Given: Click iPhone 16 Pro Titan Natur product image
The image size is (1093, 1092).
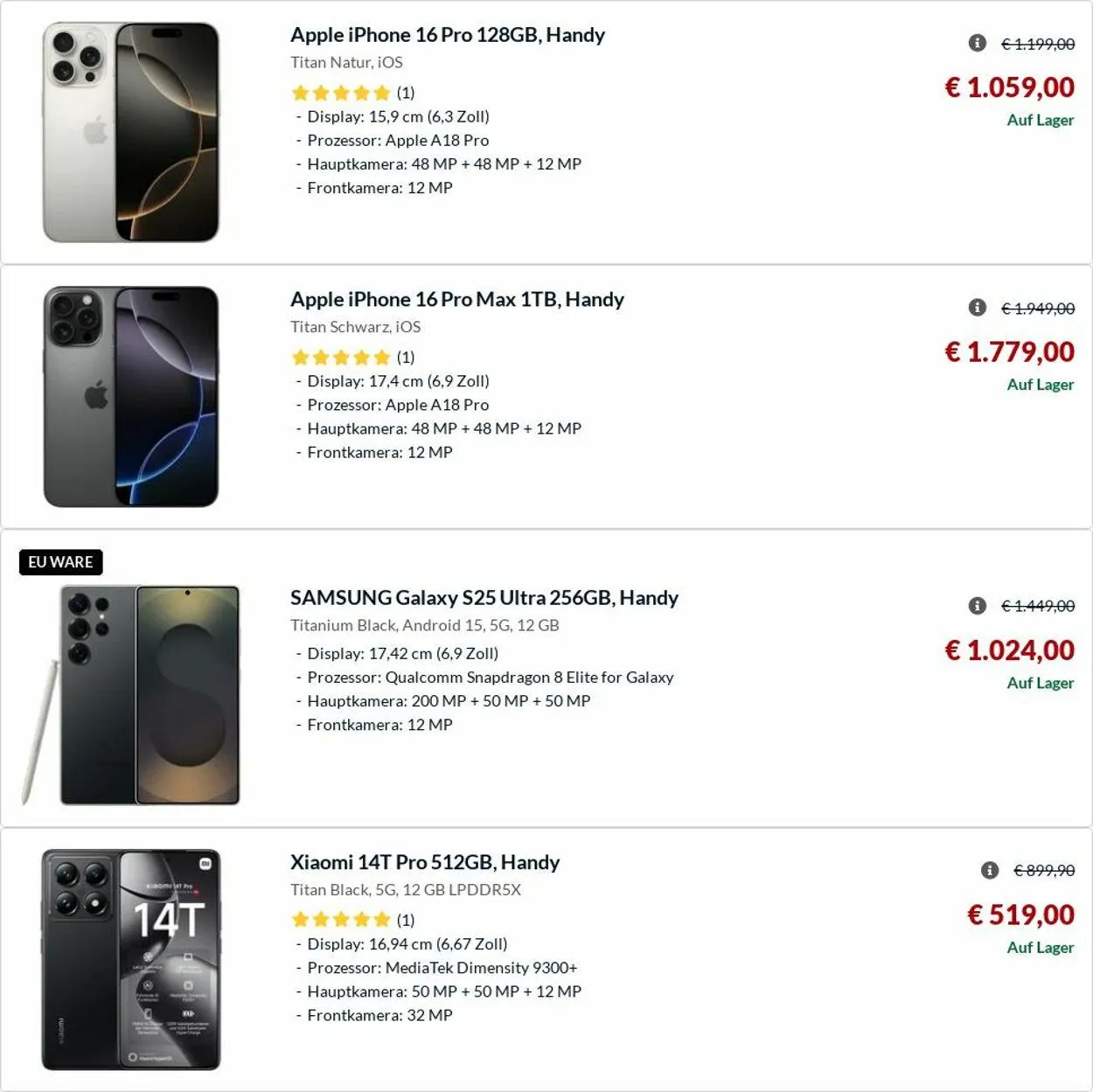Looking at the screenshot, I should tap(131, 132).
